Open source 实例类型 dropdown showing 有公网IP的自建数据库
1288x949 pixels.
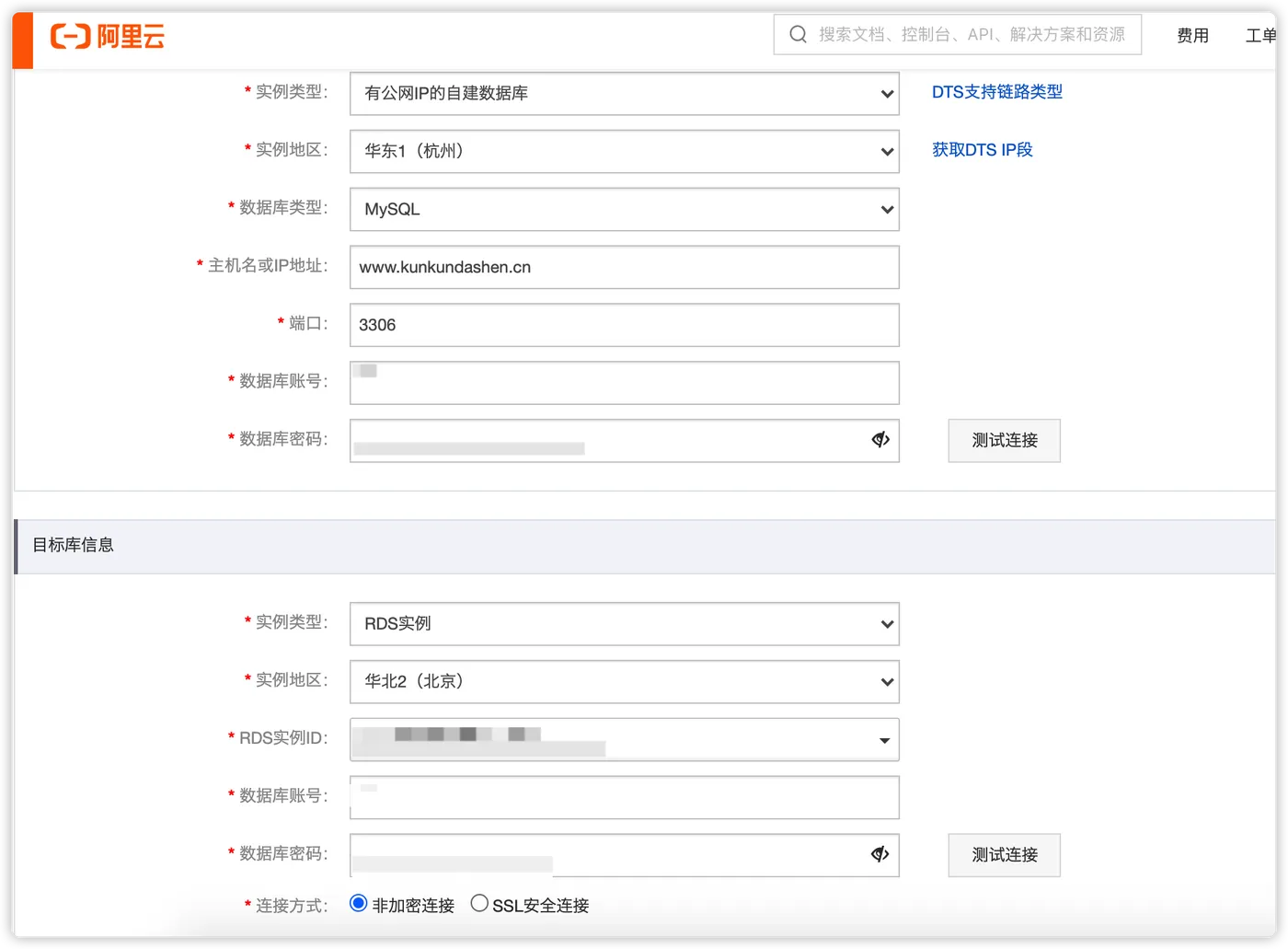pos(625,94)
